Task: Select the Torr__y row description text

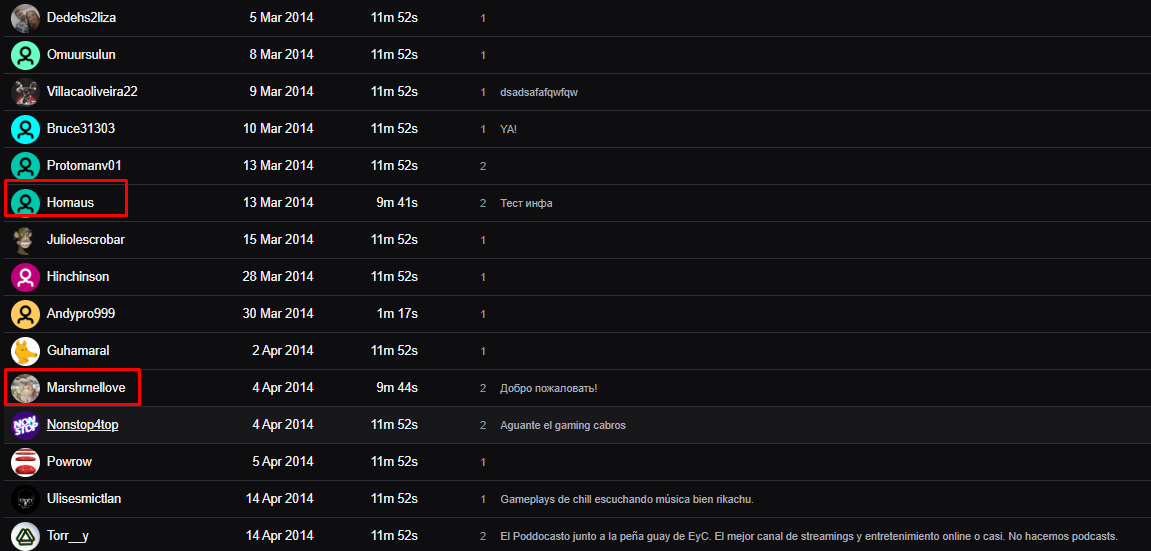Action: (808, 536)
